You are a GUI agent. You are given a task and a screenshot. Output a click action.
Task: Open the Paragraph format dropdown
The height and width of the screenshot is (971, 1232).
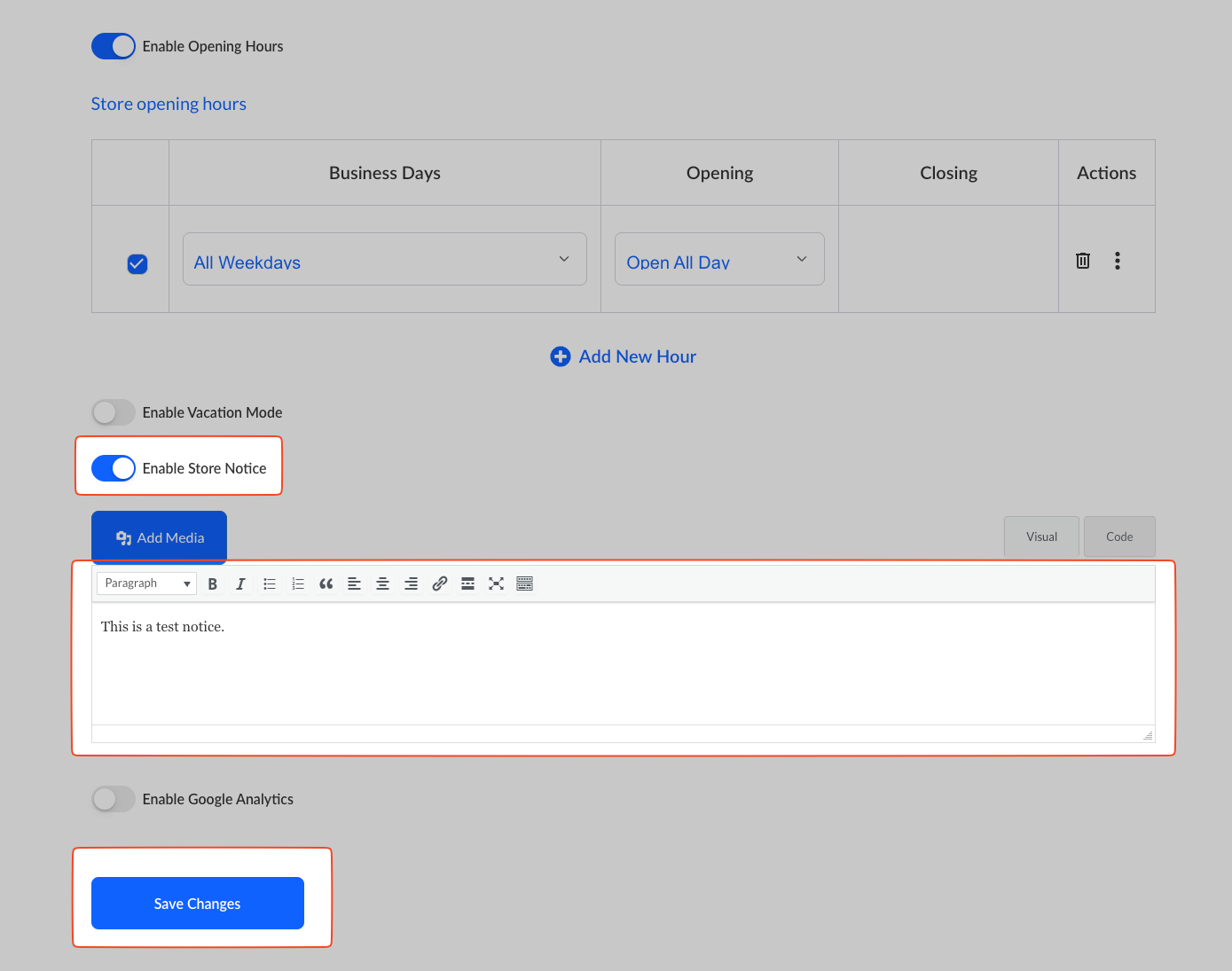[146, 583]
